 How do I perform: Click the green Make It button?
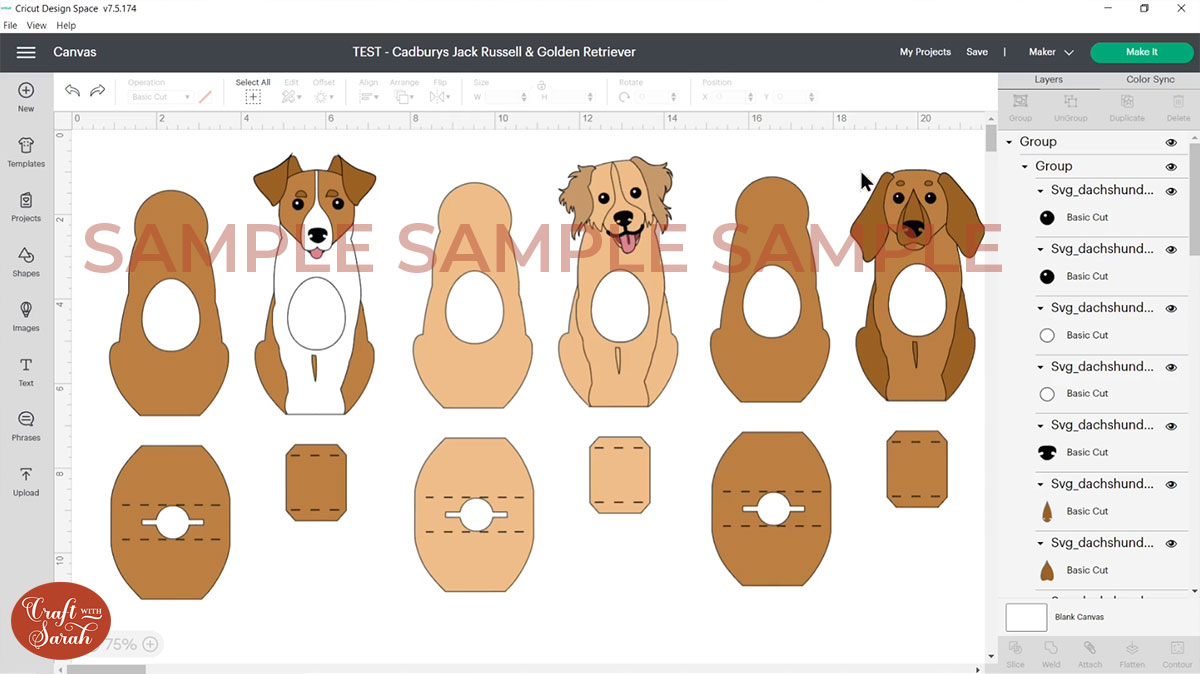[x=1140, y=51]
